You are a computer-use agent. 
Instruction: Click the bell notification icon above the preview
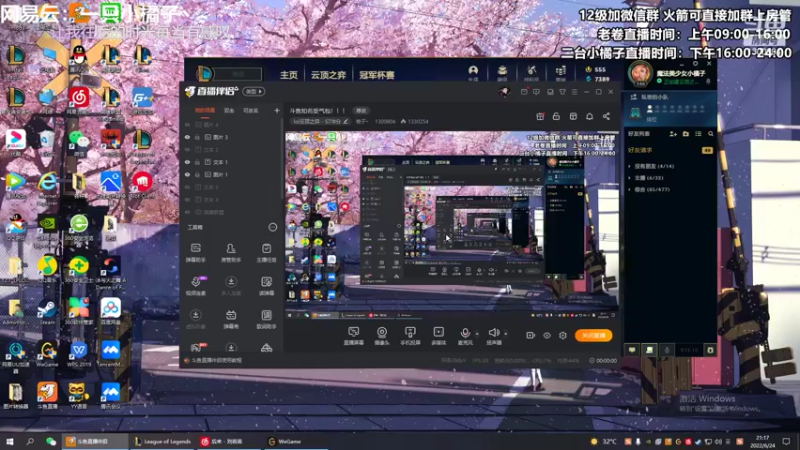[589, 116]
